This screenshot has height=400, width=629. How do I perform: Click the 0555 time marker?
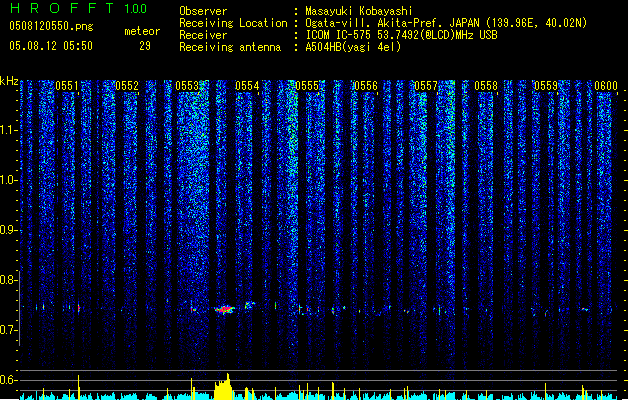point(307,86)
